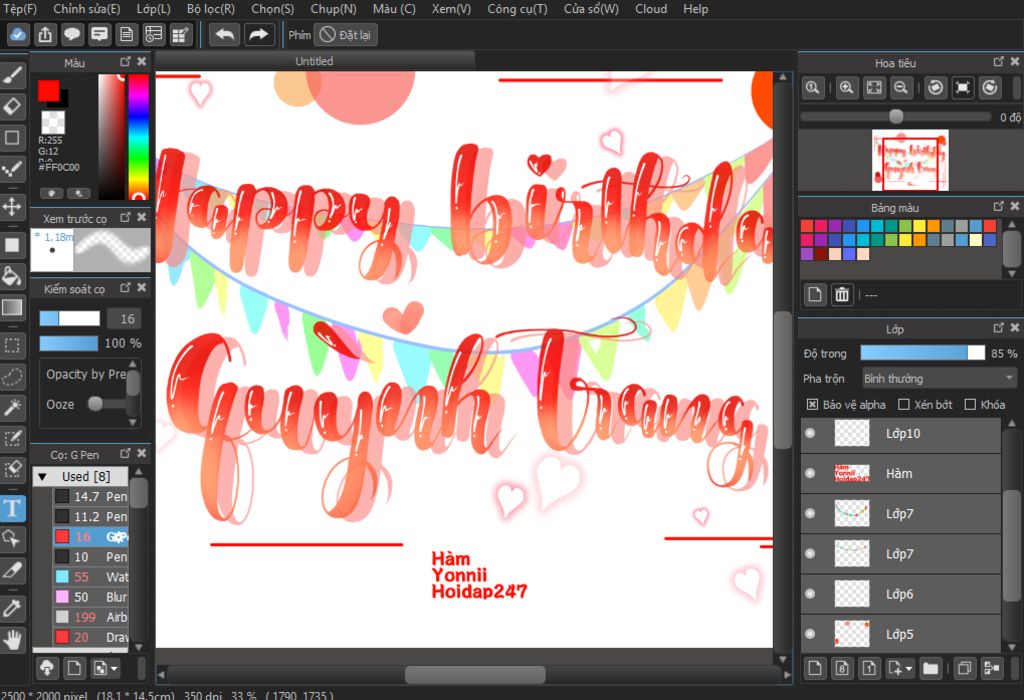The image size is (1024, 700).
Task: Merge layer down icon
Action: pos(992,668)
